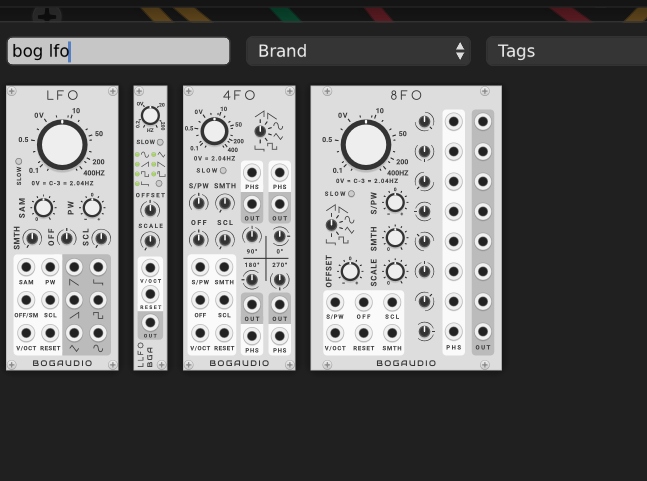Toggle the SLOW button on LFO module
Image resolution: width=647 pixels, height=481 pixels.
point(19,161)
